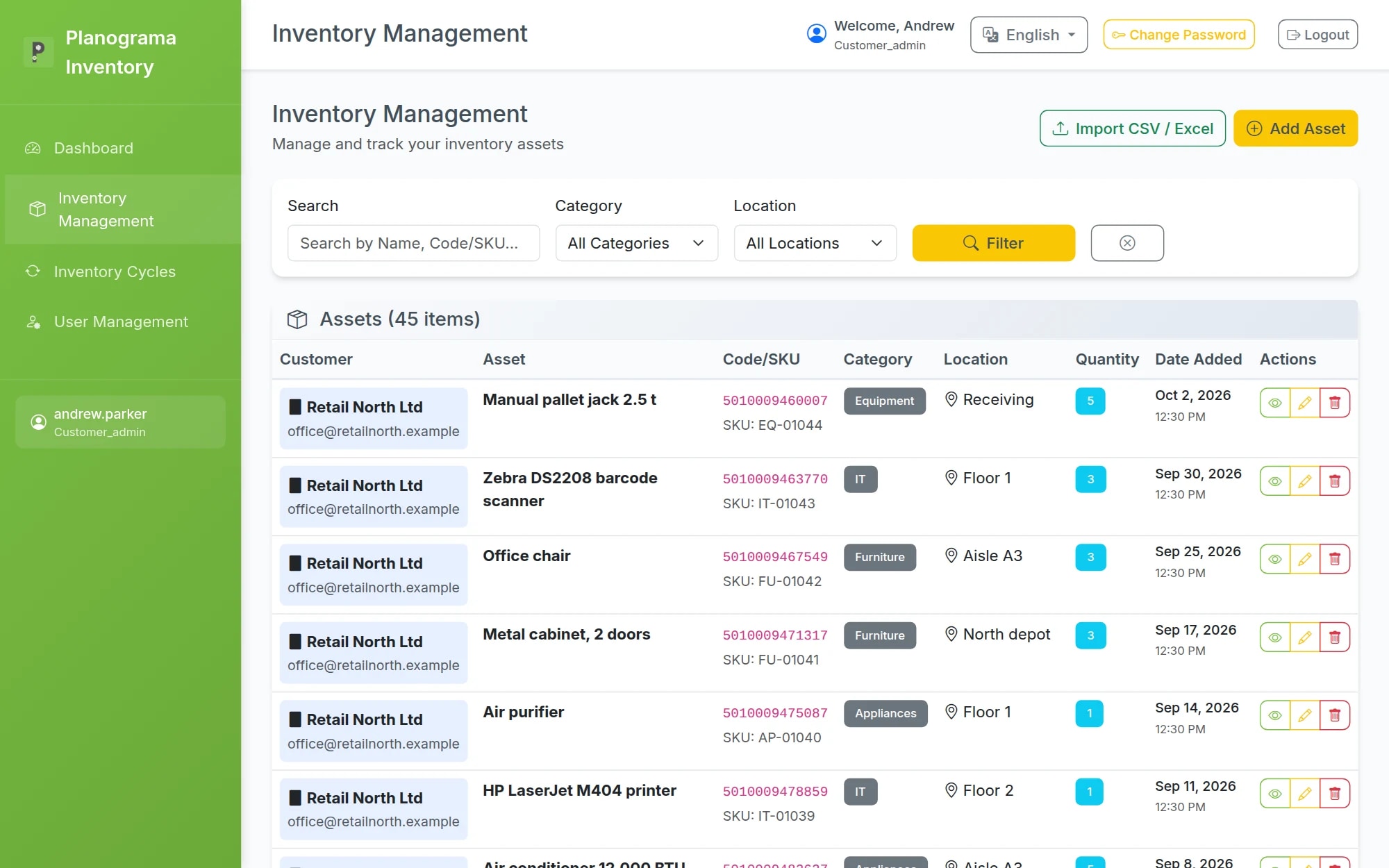
Task: Edit the Metal cabinet, 2 doors asset
Action: 1305,637
